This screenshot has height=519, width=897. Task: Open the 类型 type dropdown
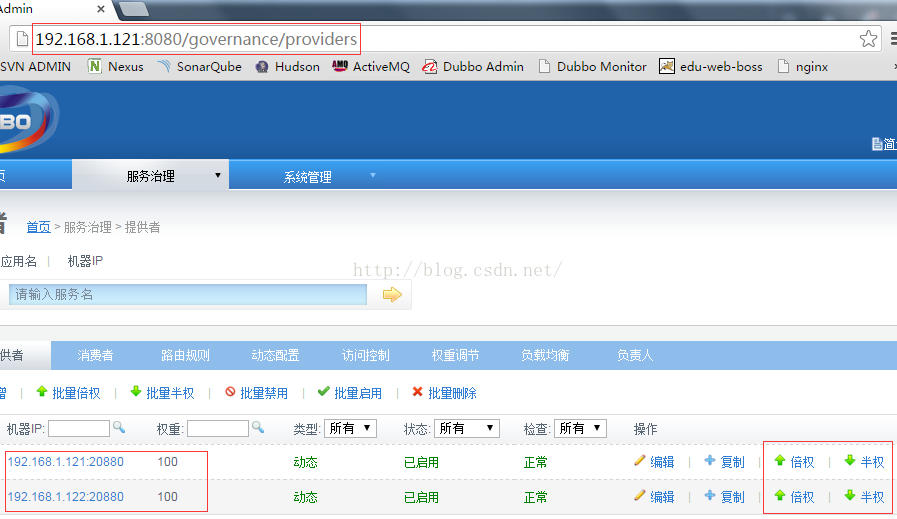(x=350, y=428)
